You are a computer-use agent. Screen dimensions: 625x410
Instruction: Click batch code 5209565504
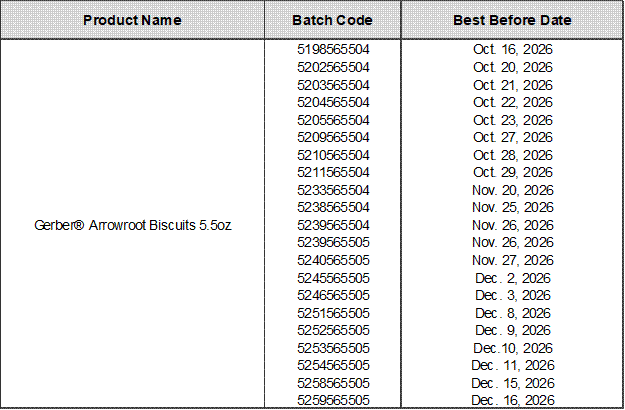click(x=333, y=137)
